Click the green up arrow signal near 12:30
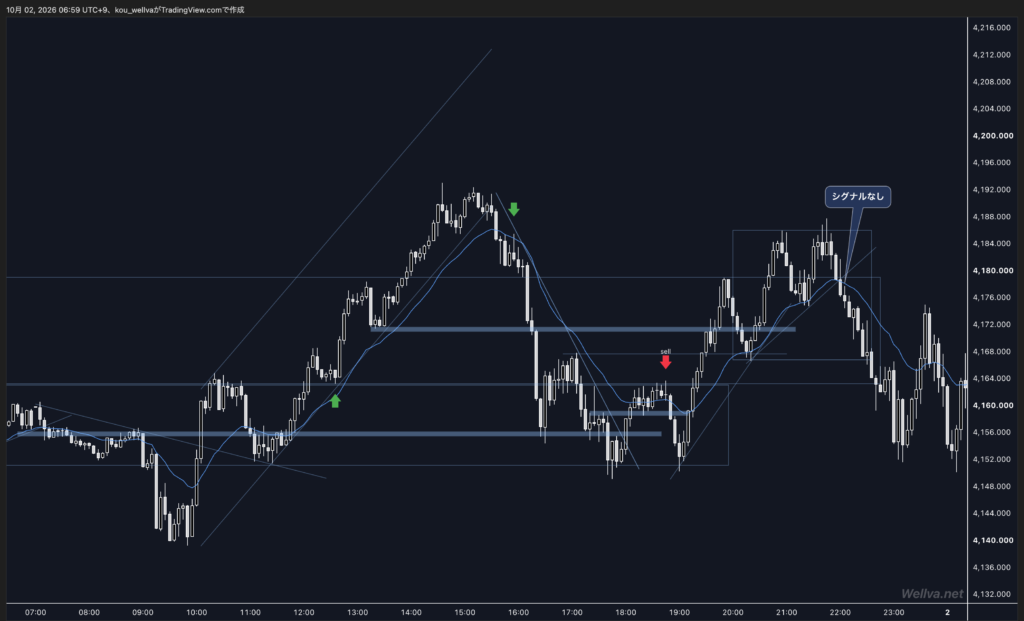 point(335,401)
